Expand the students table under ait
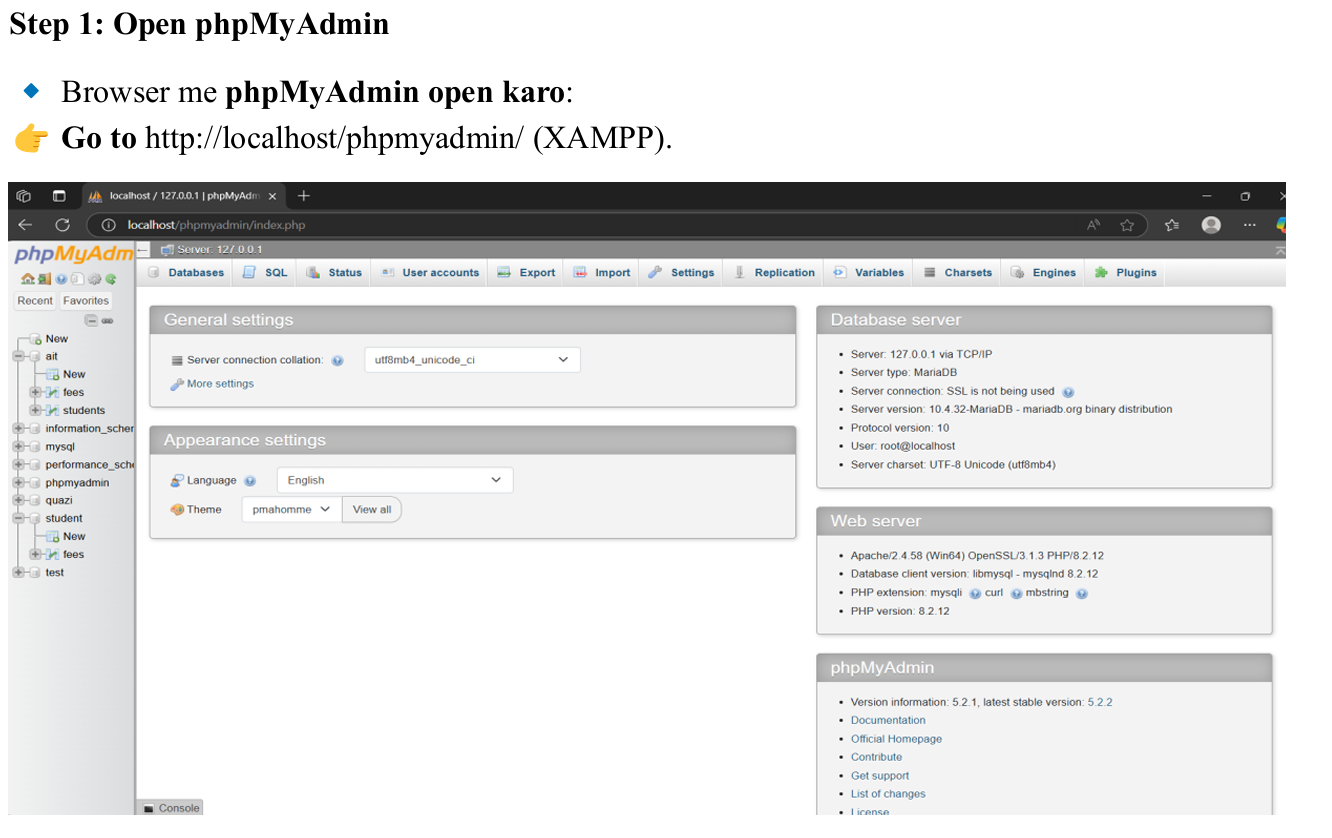Screen dimensions: 1332x838 tap(37, 410)
